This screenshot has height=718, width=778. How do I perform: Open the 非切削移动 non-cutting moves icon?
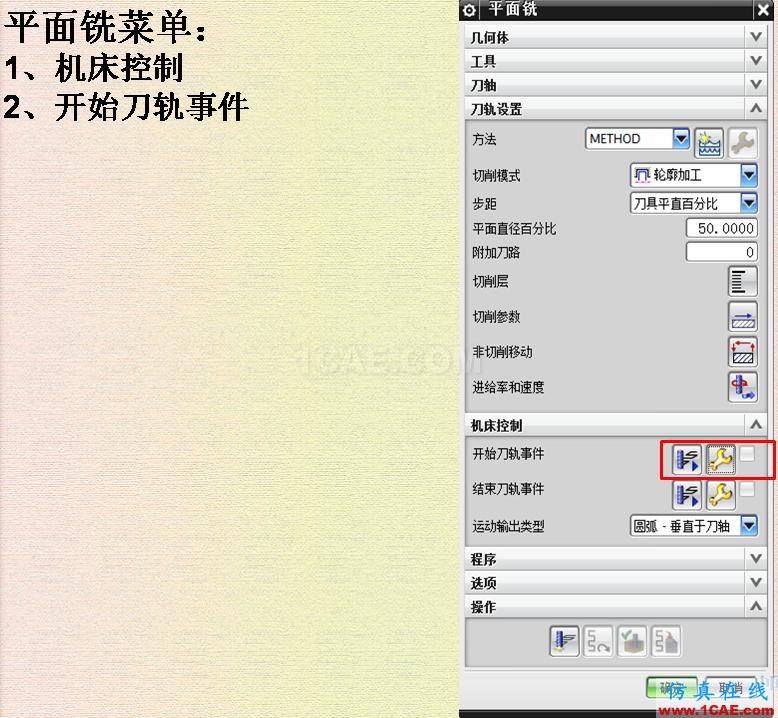[x=743, y=352]
